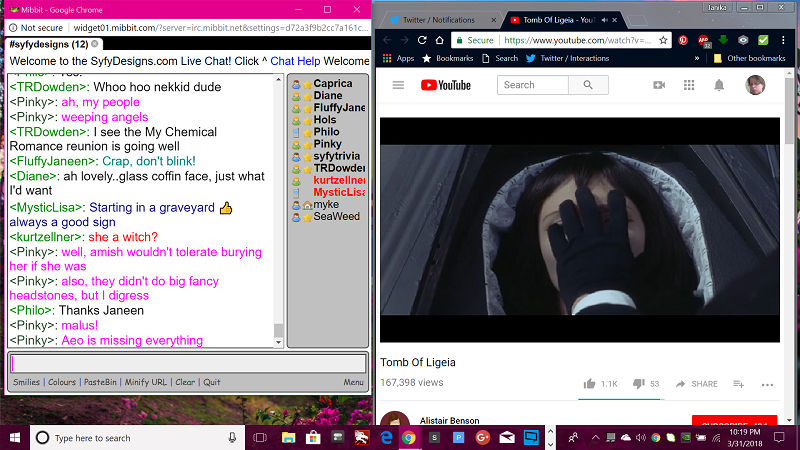
Task: Click the green checkmark extension icon
Action: [763, 40]
